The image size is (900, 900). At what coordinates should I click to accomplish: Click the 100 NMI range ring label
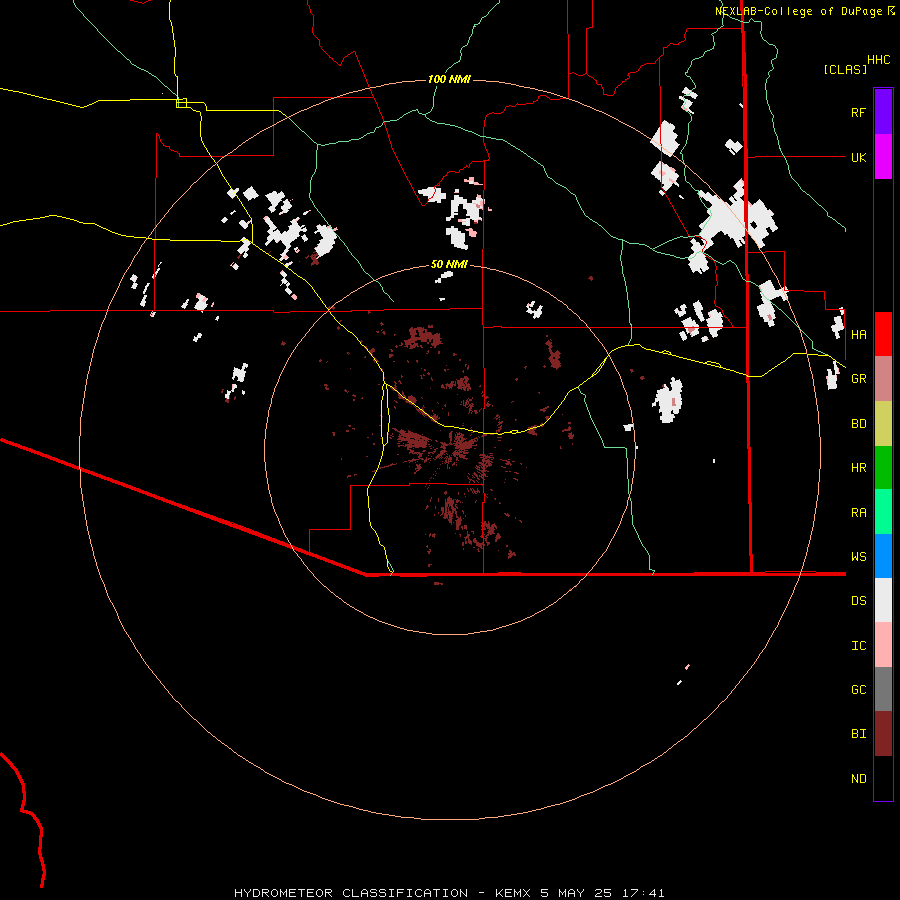point(449,79)
